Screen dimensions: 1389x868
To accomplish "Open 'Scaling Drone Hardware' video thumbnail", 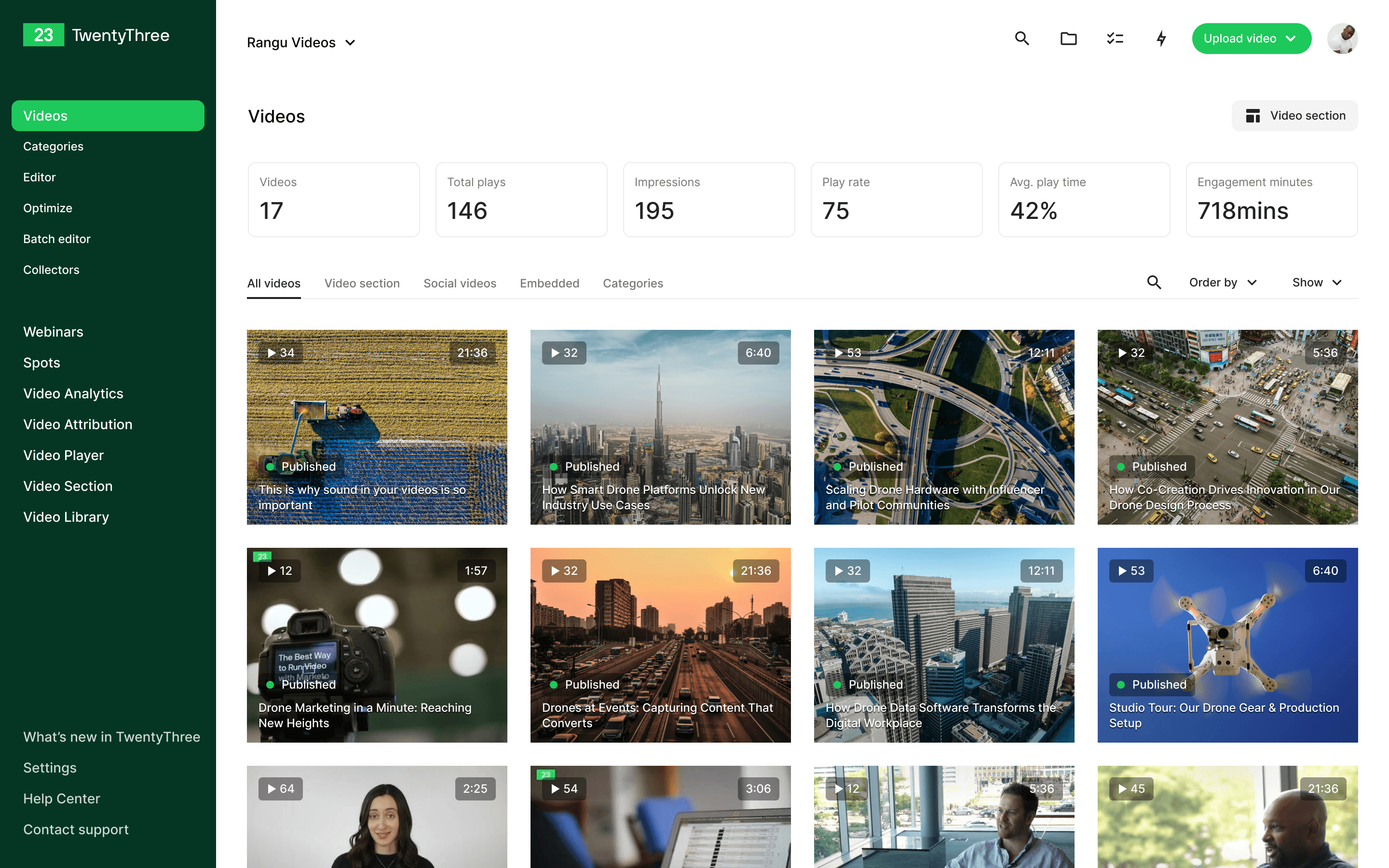I will pos(944,427).
